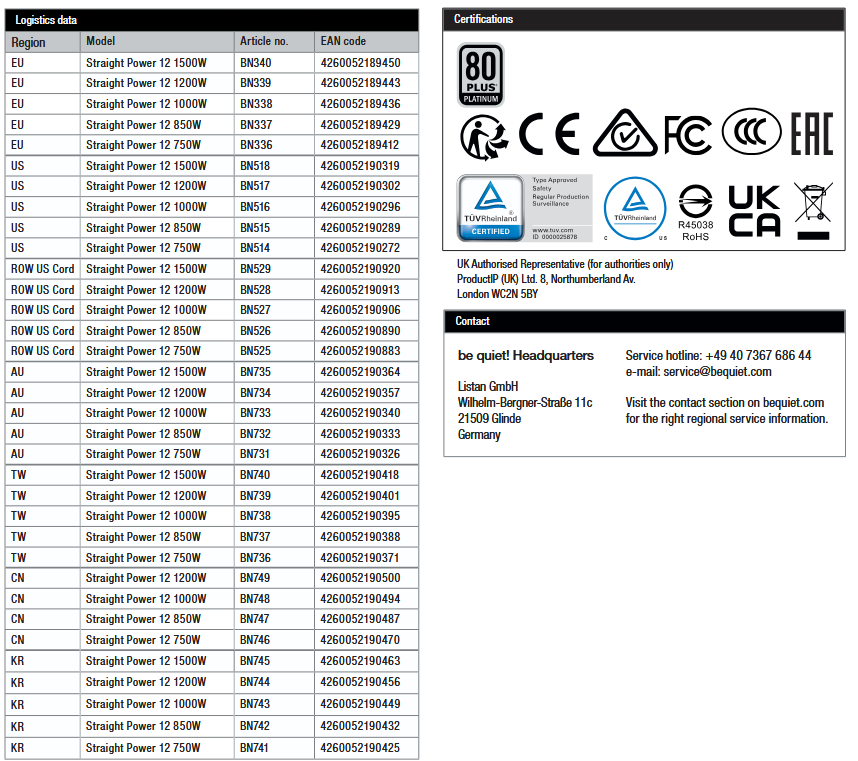Click article number BN738
This screenshot has height=761, width=858.
[255, 515]
